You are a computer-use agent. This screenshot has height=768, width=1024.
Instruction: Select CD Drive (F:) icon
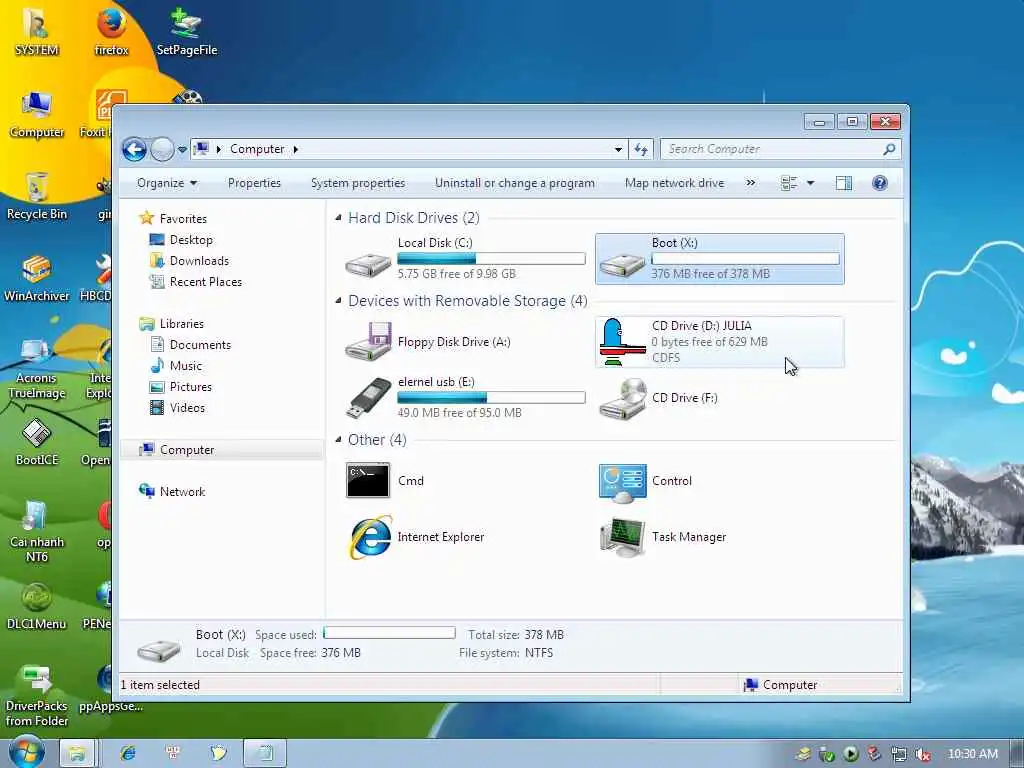[622, 399]
